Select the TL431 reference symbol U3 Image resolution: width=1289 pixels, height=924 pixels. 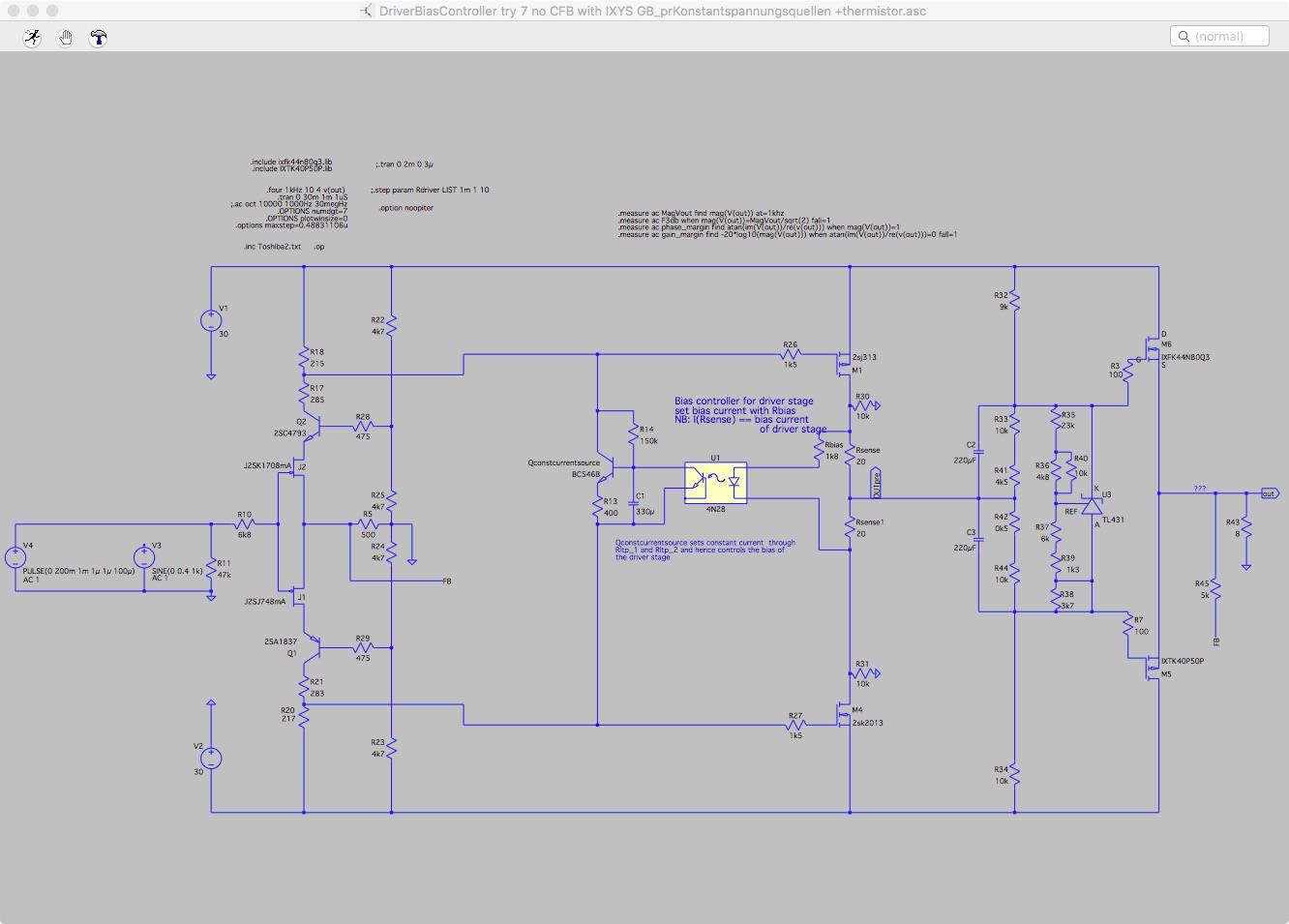coord(1092,504)
